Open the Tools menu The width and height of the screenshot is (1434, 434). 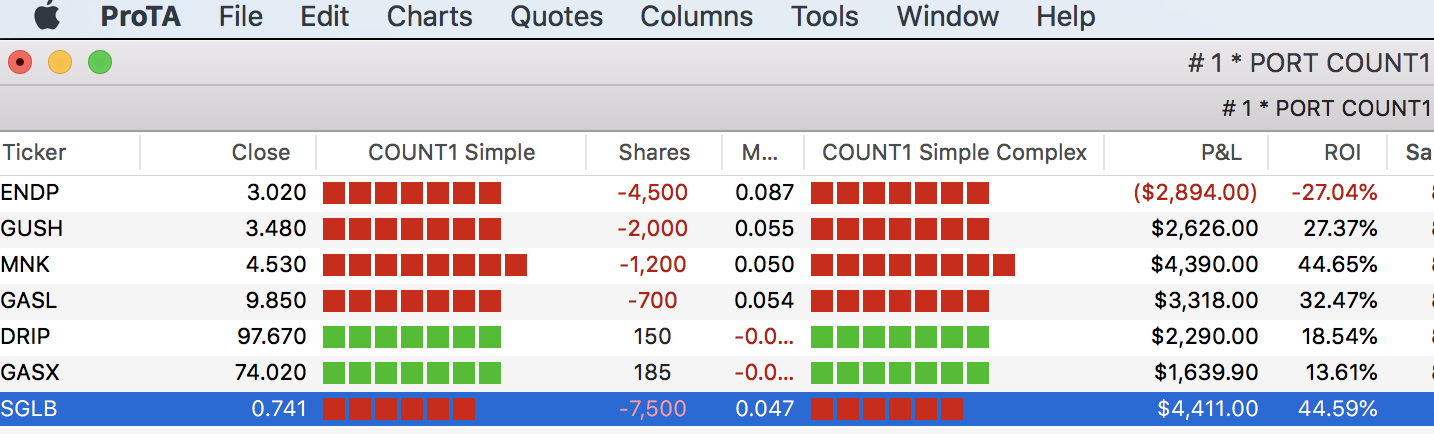pyautogui.click(x=825, y=17)
